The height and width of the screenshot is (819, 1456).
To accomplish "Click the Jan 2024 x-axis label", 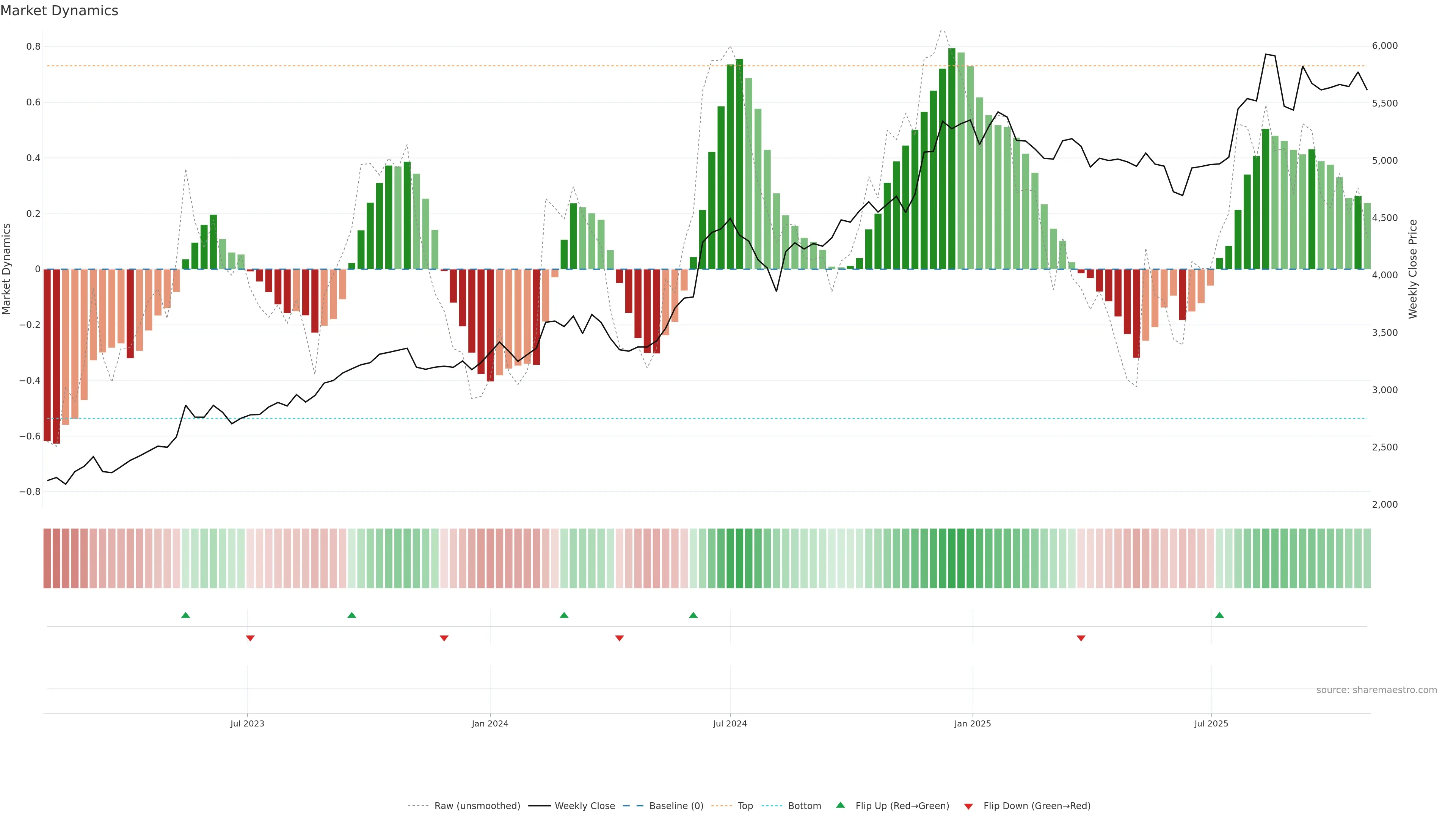I will coord(490,723).
